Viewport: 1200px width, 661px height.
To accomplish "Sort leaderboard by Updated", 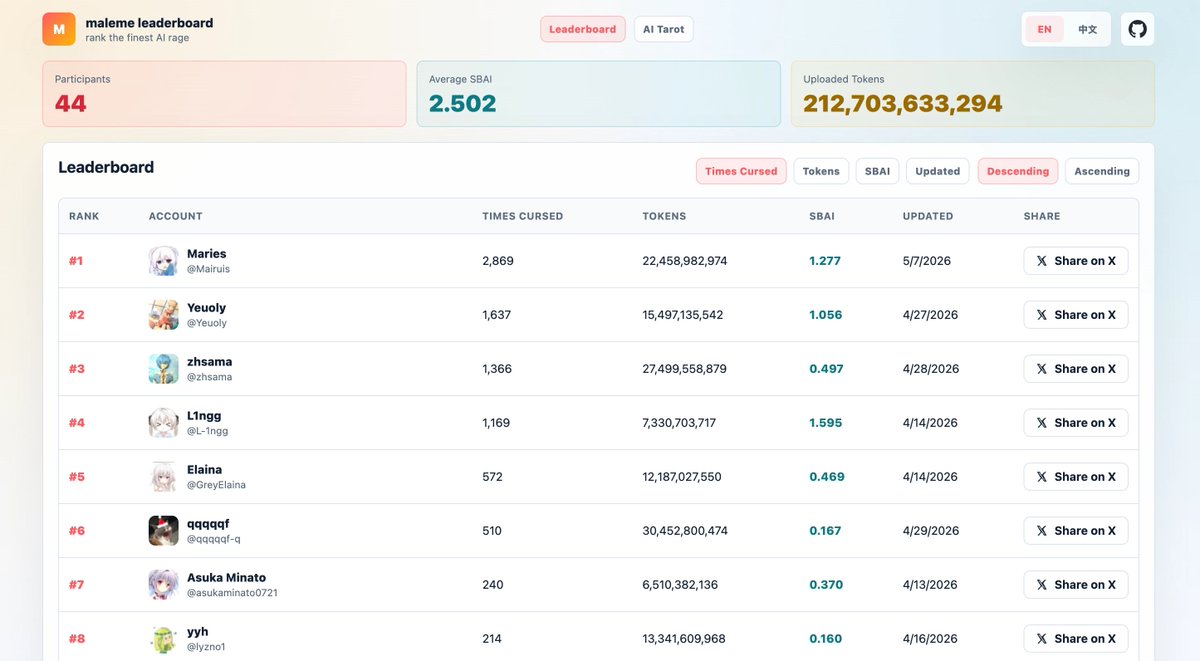I will point(938,171).
